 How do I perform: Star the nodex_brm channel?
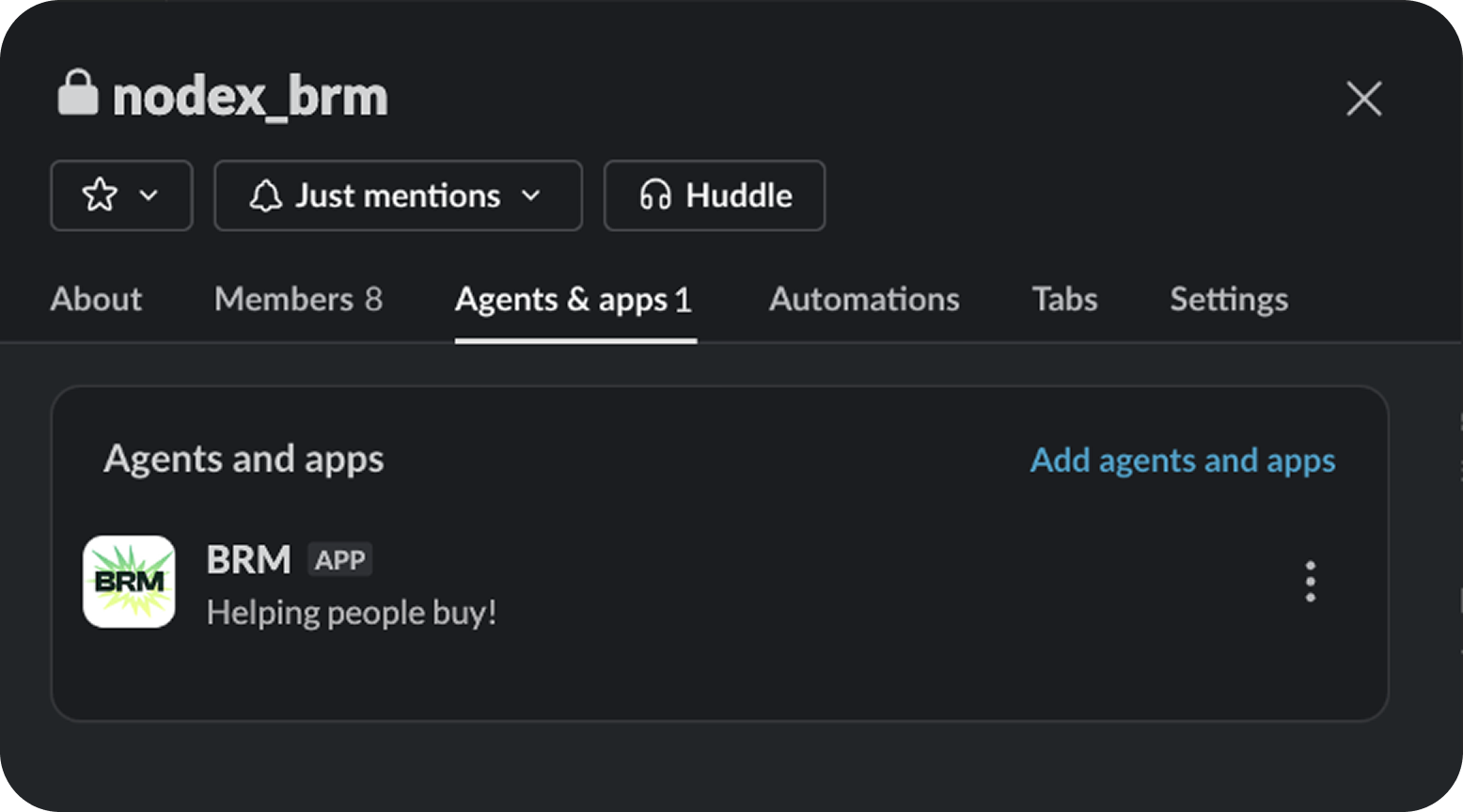100,195
